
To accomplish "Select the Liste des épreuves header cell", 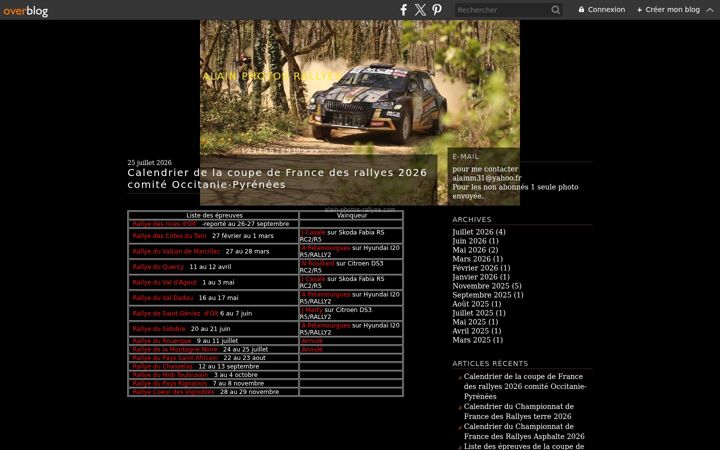I will (214, 215).
